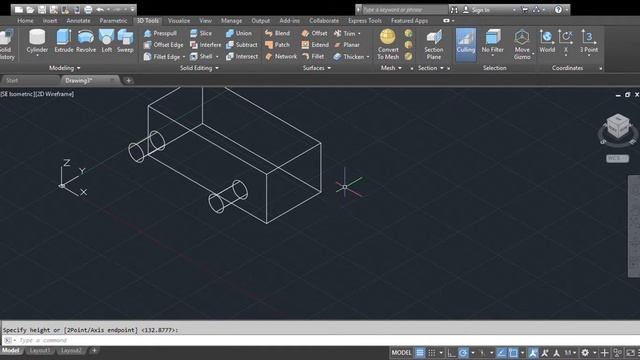The width and height of the screenshot is (640, 360).
Task: Create a Section Plane
Action: point(433,44)
